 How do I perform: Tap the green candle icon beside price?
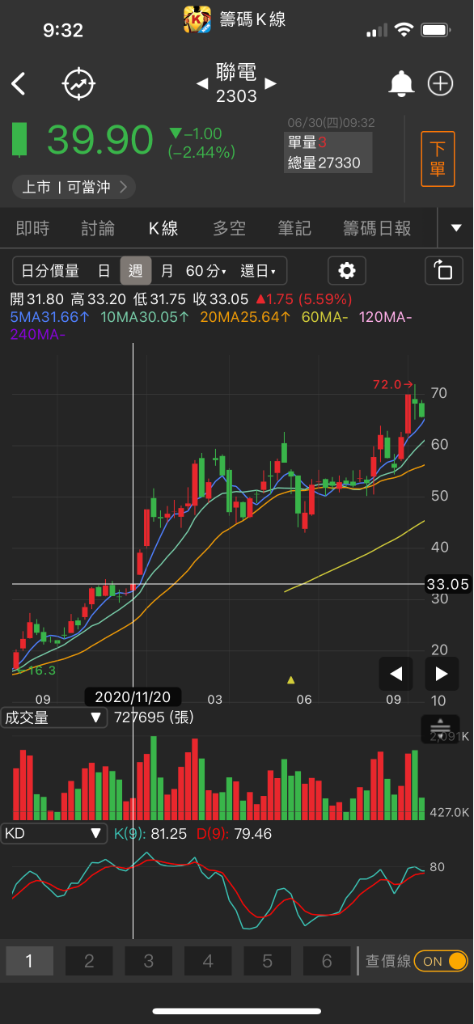[20, 139]
